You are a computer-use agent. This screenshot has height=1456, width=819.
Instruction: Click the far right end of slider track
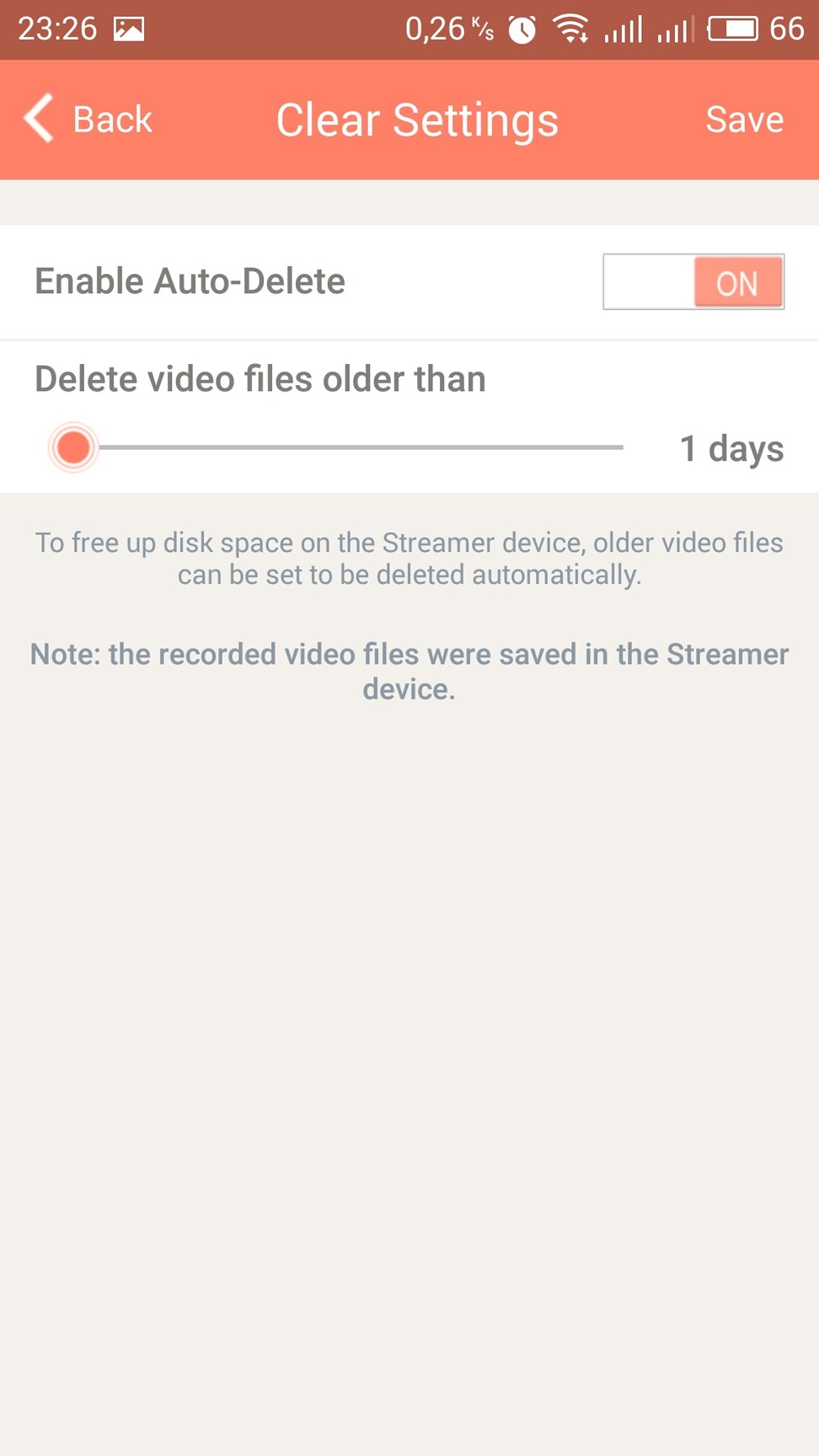pyautogui.click(x=620, y=447)
